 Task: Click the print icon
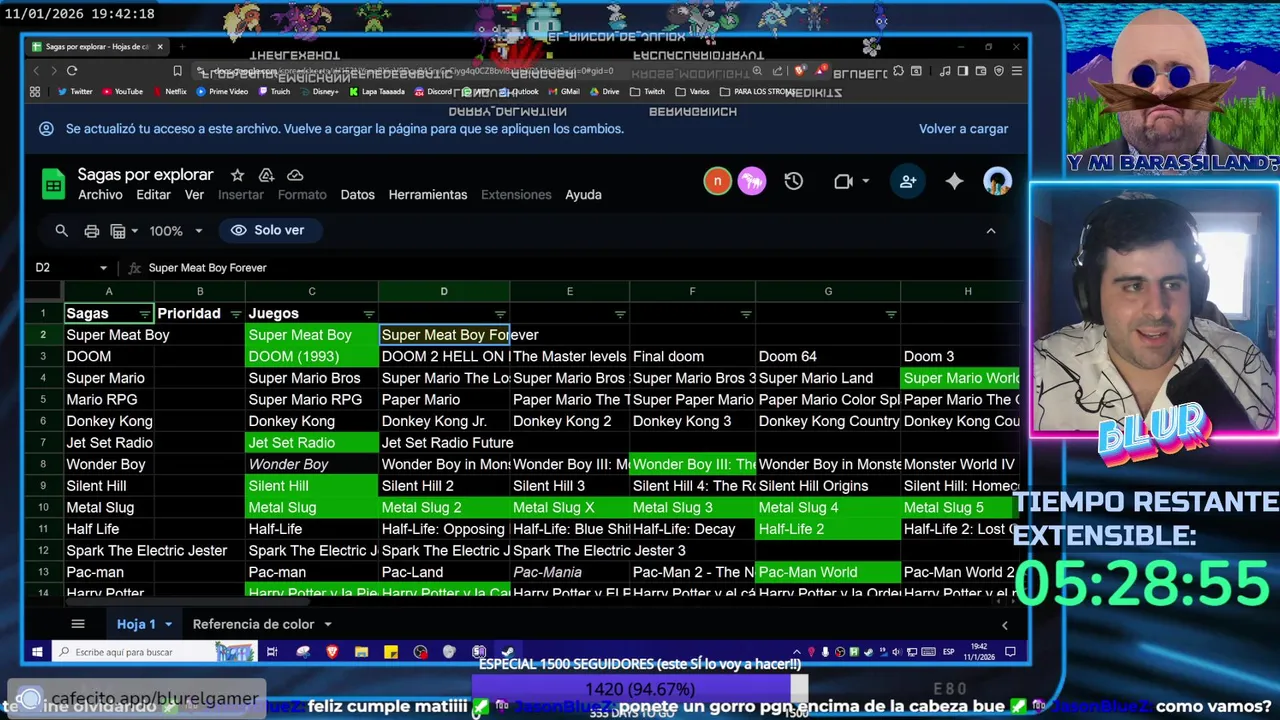tap(92, 231)
